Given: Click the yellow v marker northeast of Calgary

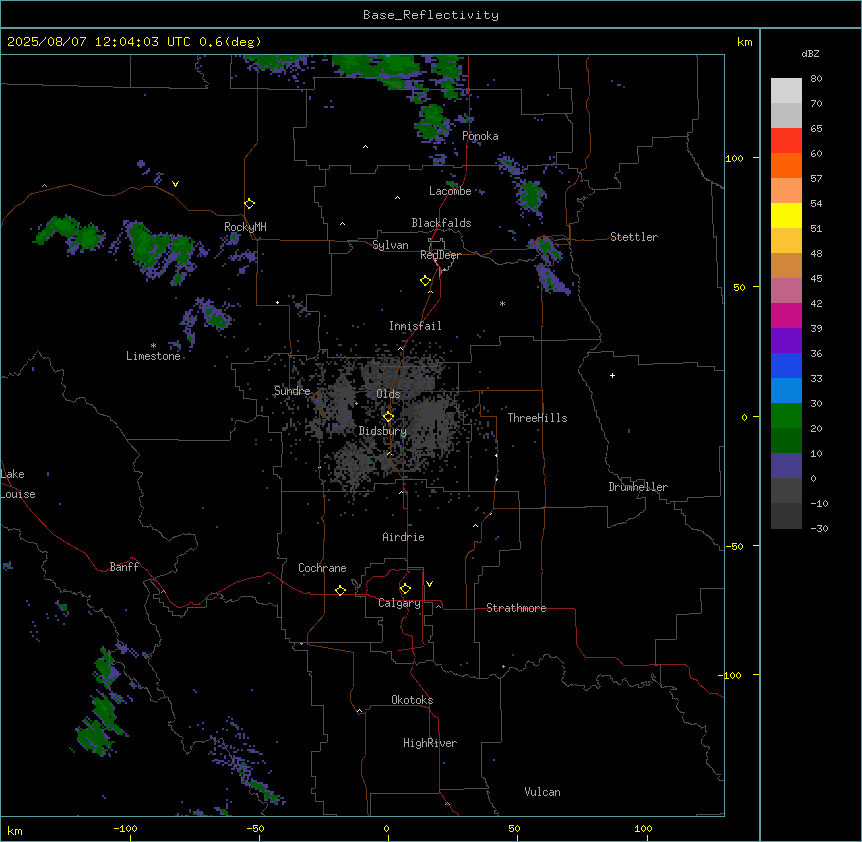Looking at the screenshot, I should tap(429, 584).
